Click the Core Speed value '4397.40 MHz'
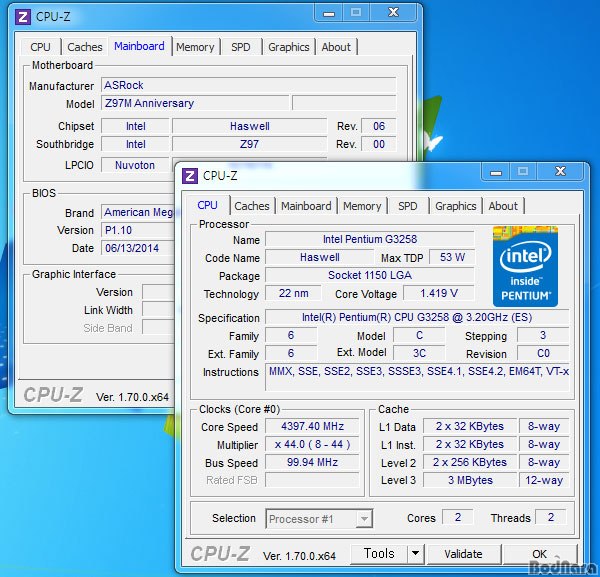This screenshot has height=577, width=600. (x=312, y=426)
